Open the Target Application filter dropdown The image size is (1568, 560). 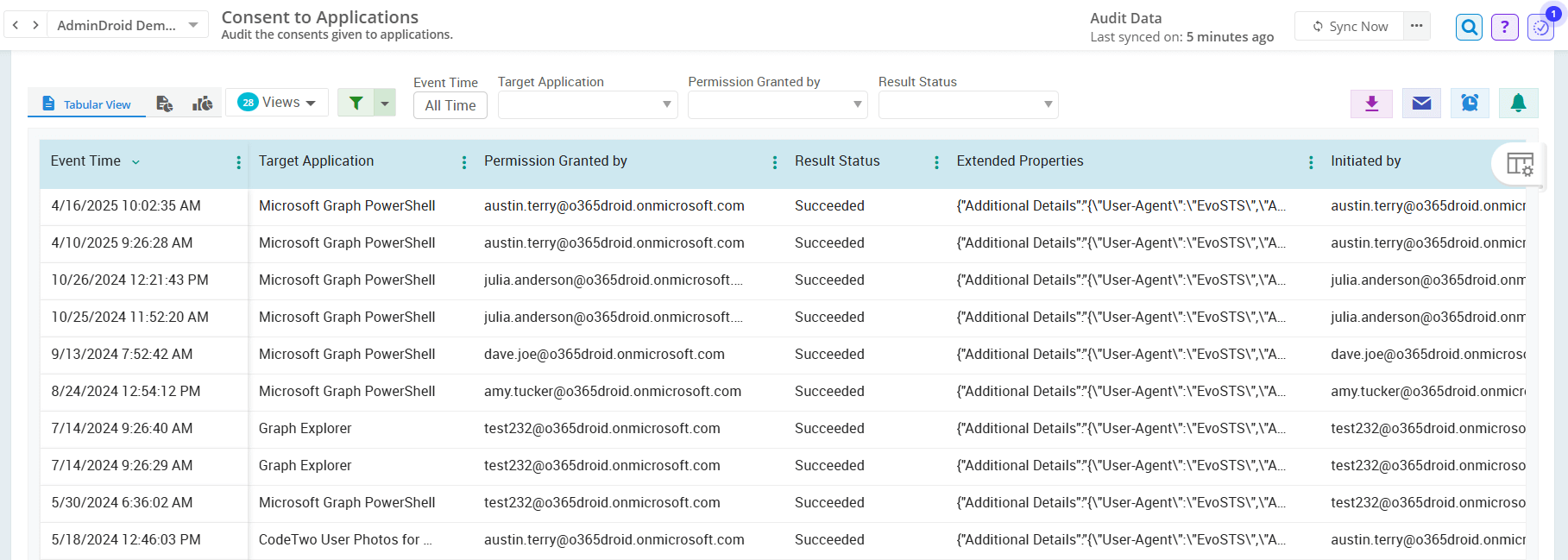(588, 104)
